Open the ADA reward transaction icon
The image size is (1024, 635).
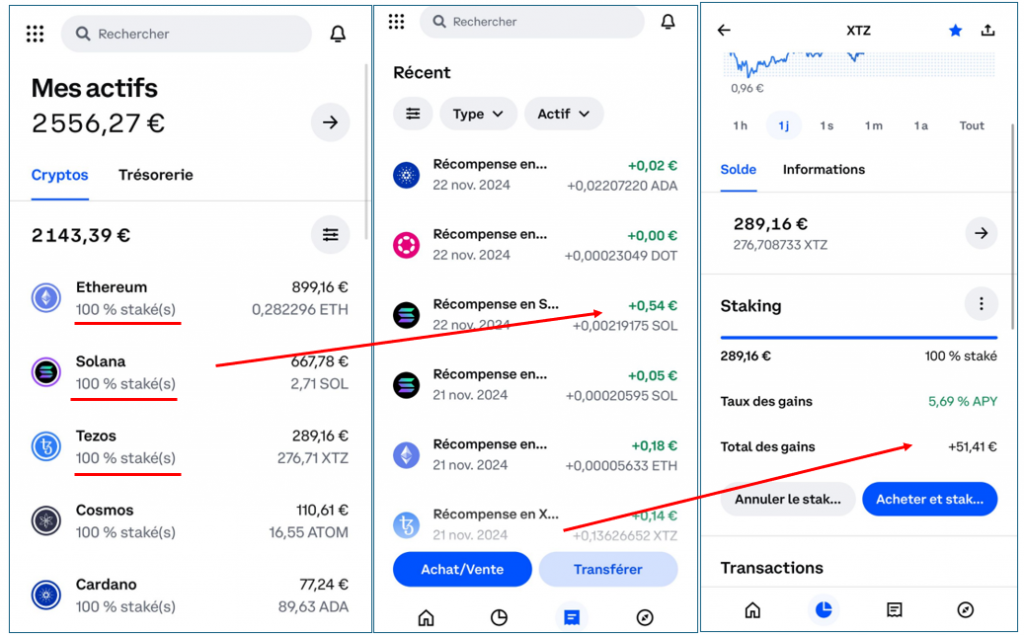click(406, 175)
